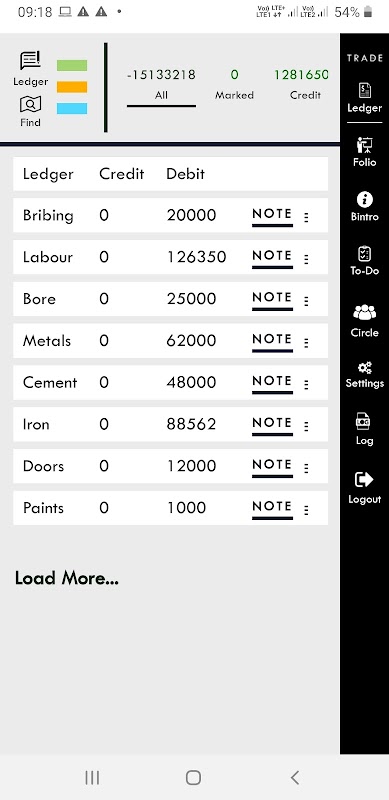Tap the Find map search icon

[30, 105]
